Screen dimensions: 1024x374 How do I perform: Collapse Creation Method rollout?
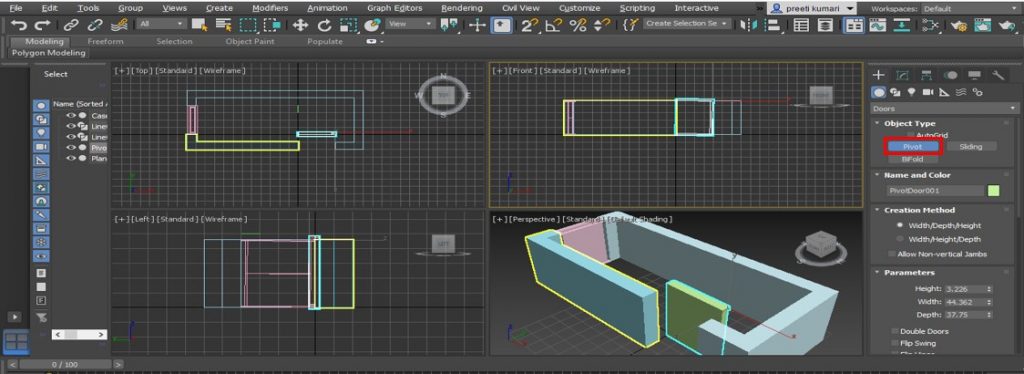[x=919, y=210]
